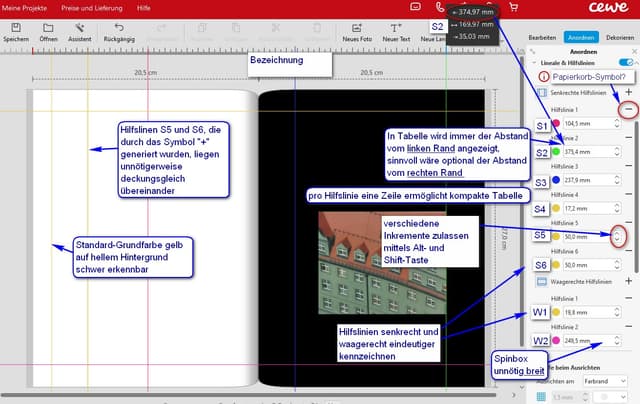Screen dimensions: 640x404
Task: Launch the Assistent wizard
Action: point(80,29)
